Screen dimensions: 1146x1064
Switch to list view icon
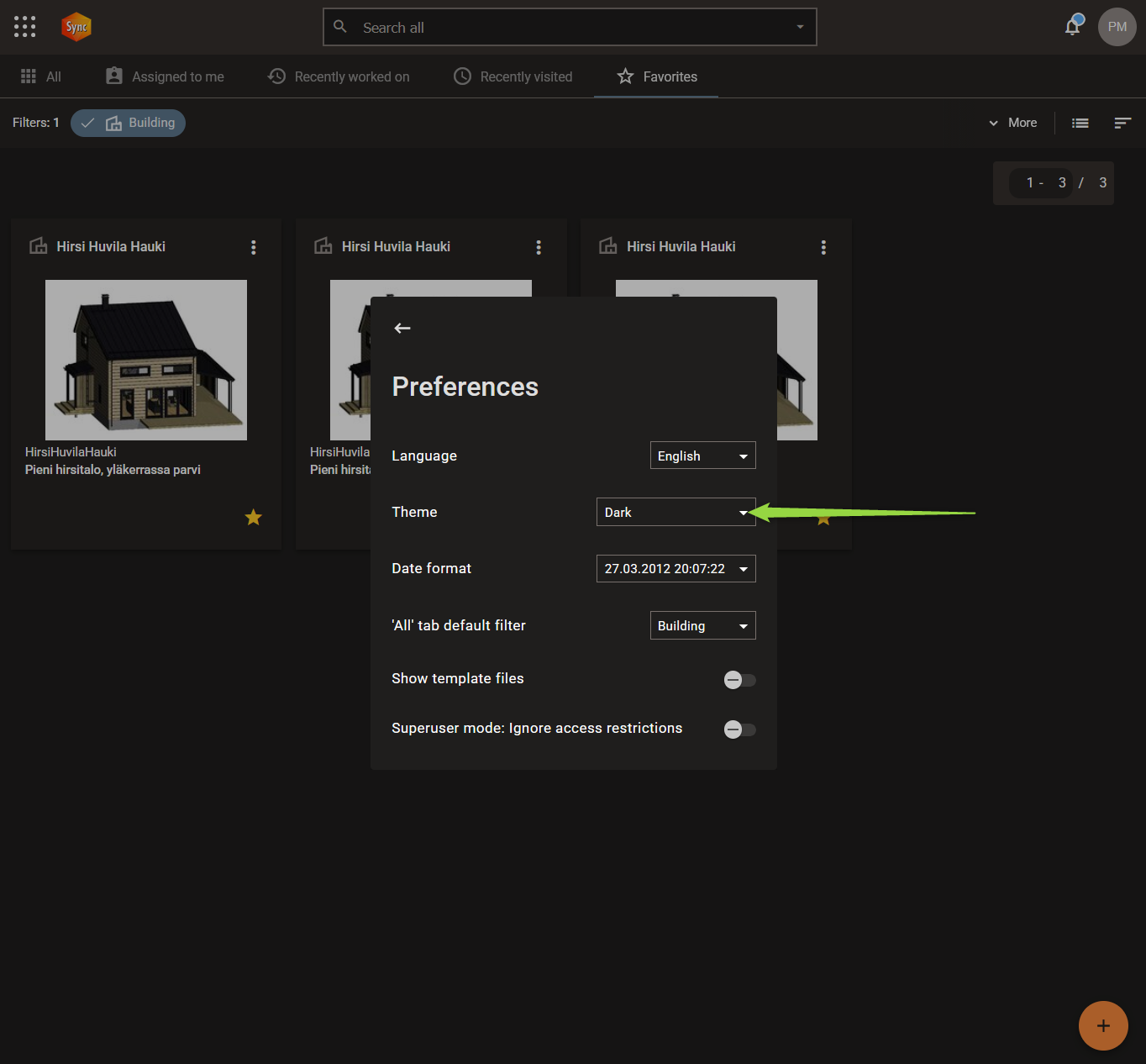(x=1080, y=123)
